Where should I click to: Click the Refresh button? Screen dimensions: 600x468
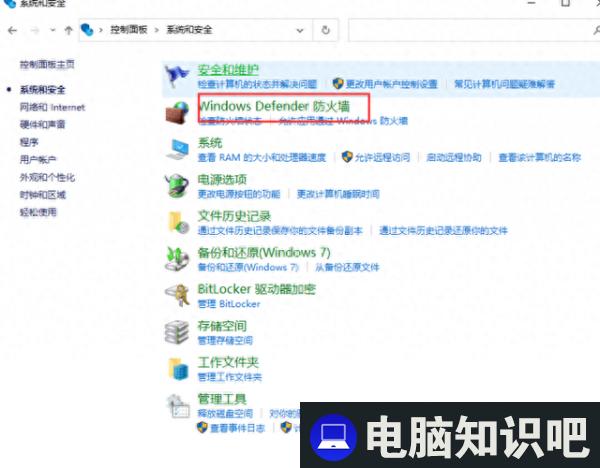(326, 30)
